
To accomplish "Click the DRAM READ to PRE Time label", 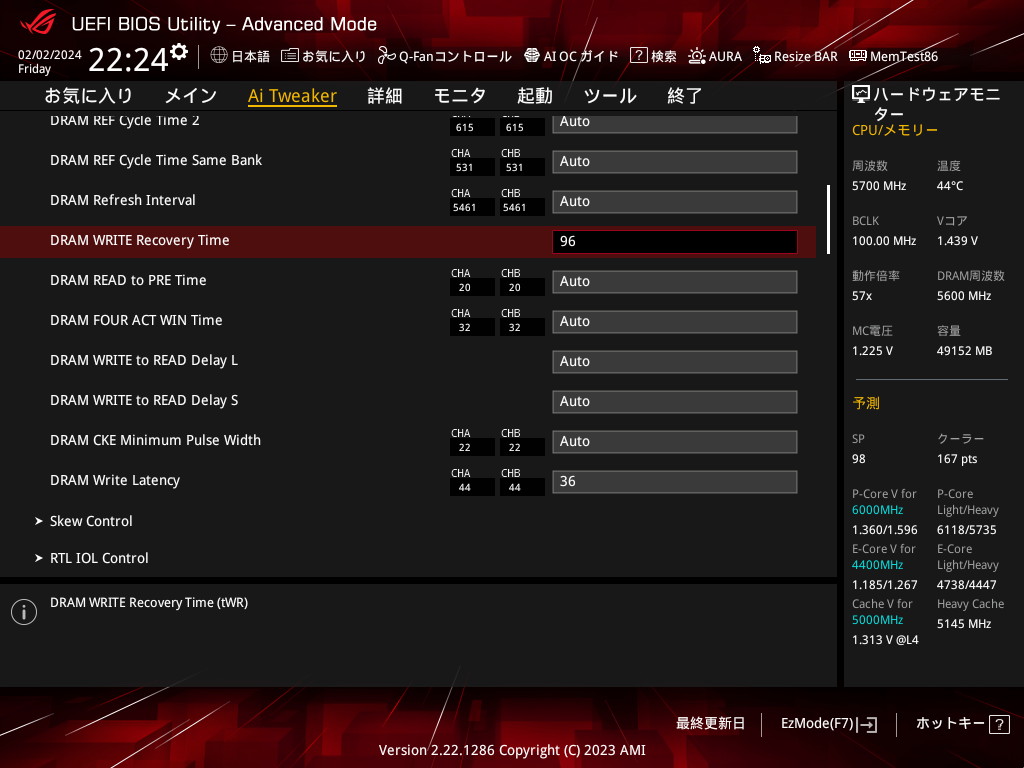I will tap(128, 280).
